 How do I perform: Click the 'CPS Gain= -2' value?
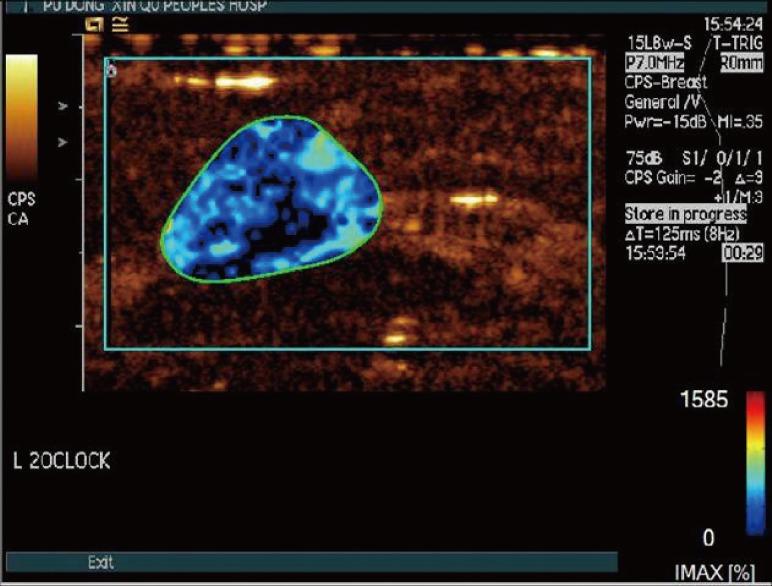tap(673, 178)
